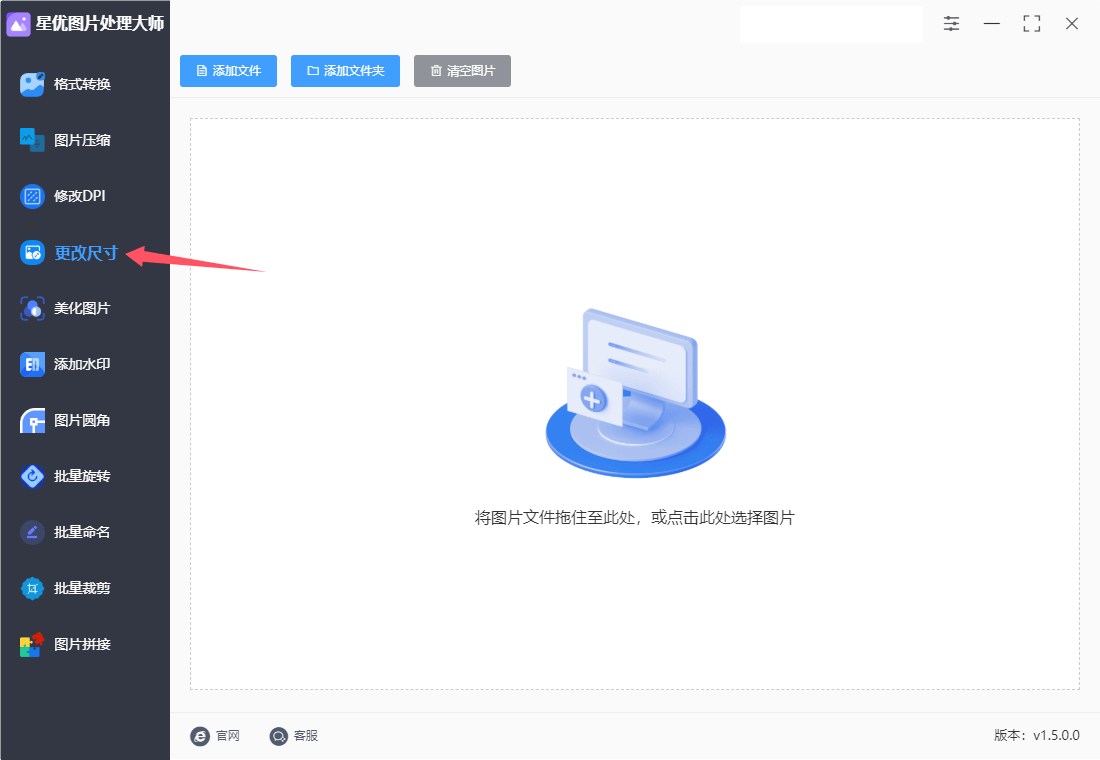The height and width of the screenshot is (760, 1100).
Task: Click the 格式转换 format conversion icon
Action: 33,84
